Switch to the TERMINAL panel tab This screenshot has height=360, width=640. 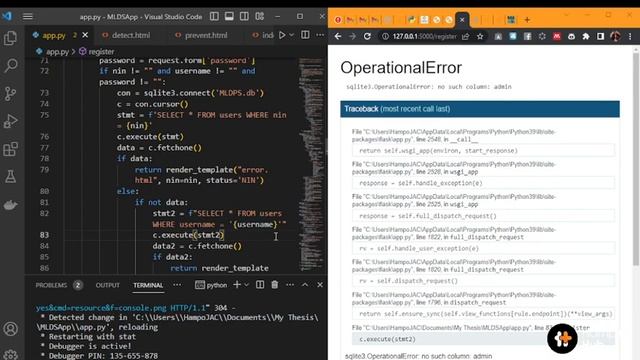(148, 285)
